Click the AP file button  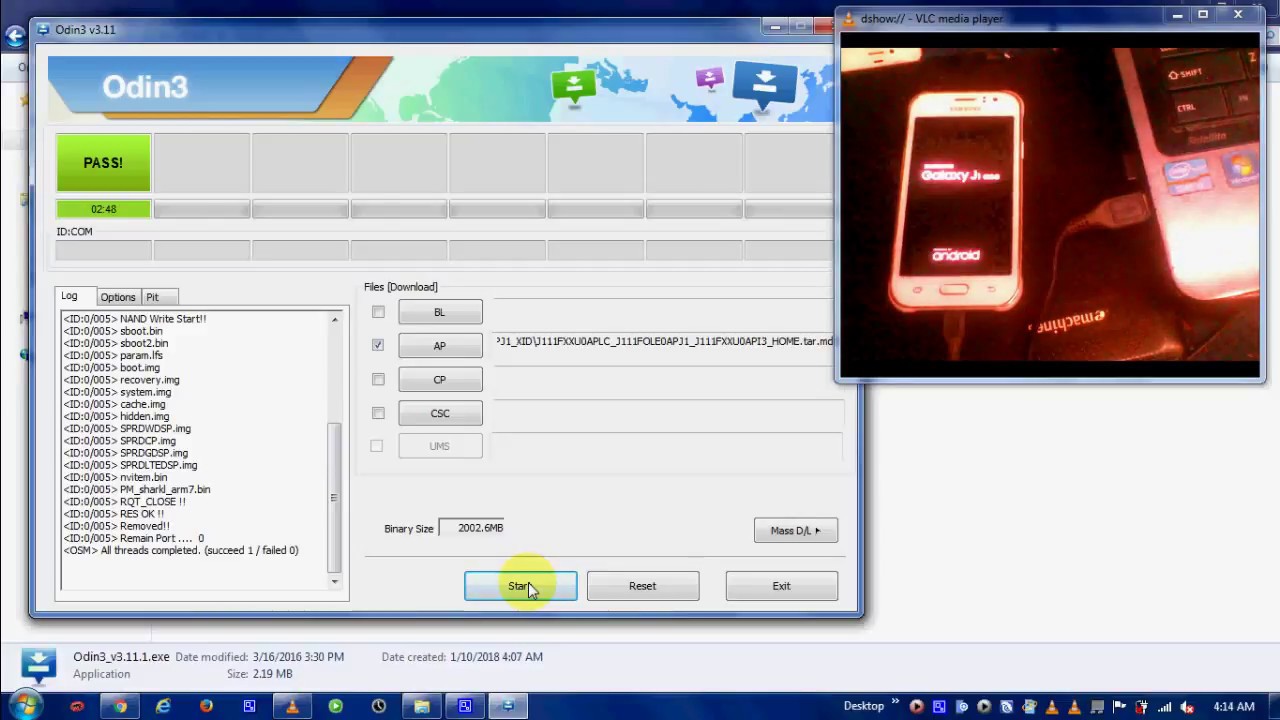click(x=440, y=346)
